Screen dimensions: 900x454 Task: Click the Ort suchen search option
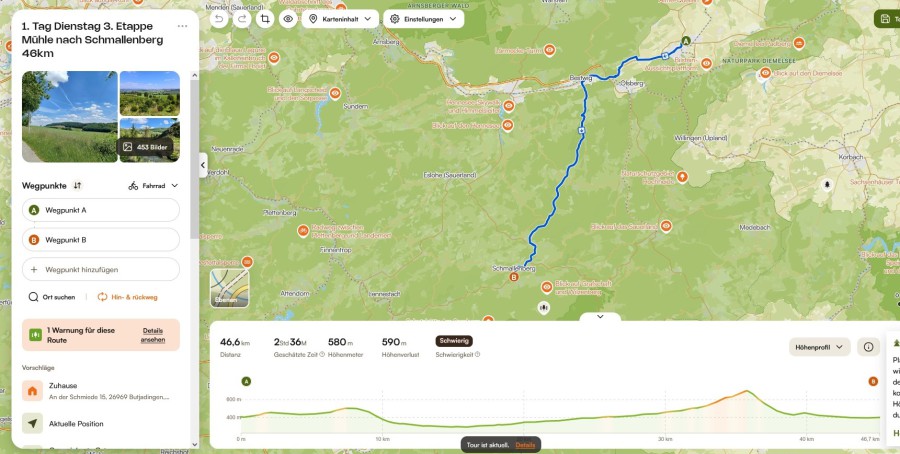52,297
